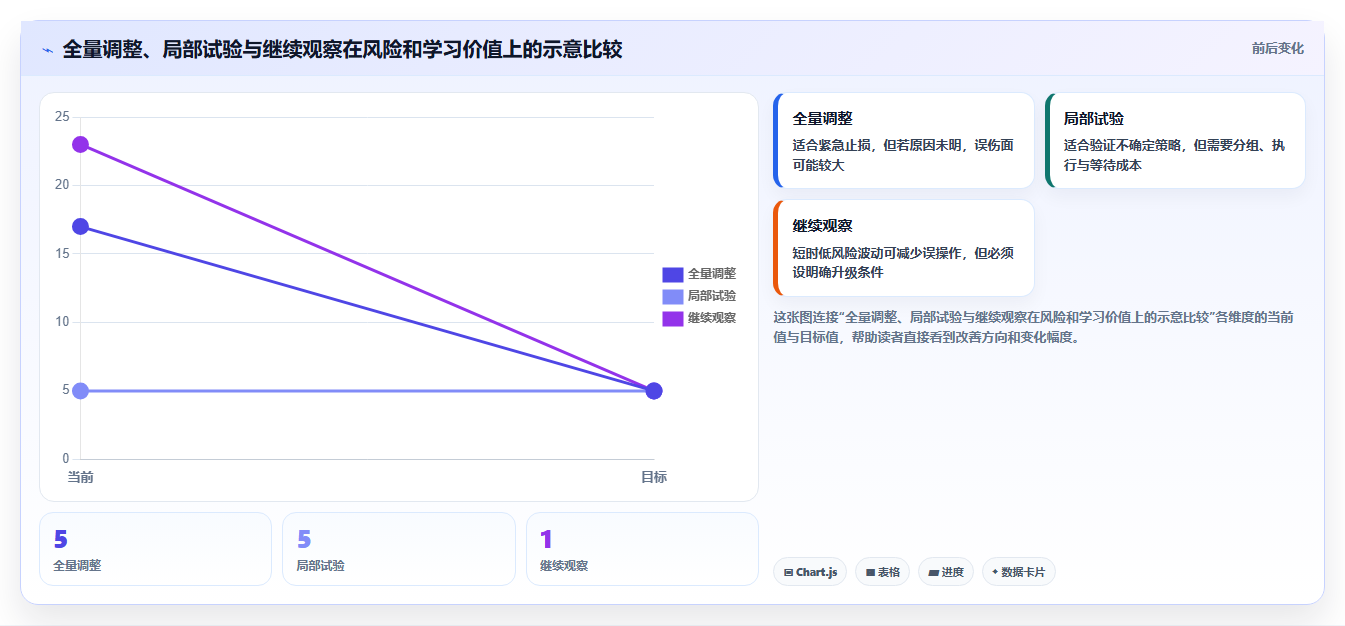Click the 表格 tag icon
The width and height of the screenshot is (1345, 626).
pos(870,573)
